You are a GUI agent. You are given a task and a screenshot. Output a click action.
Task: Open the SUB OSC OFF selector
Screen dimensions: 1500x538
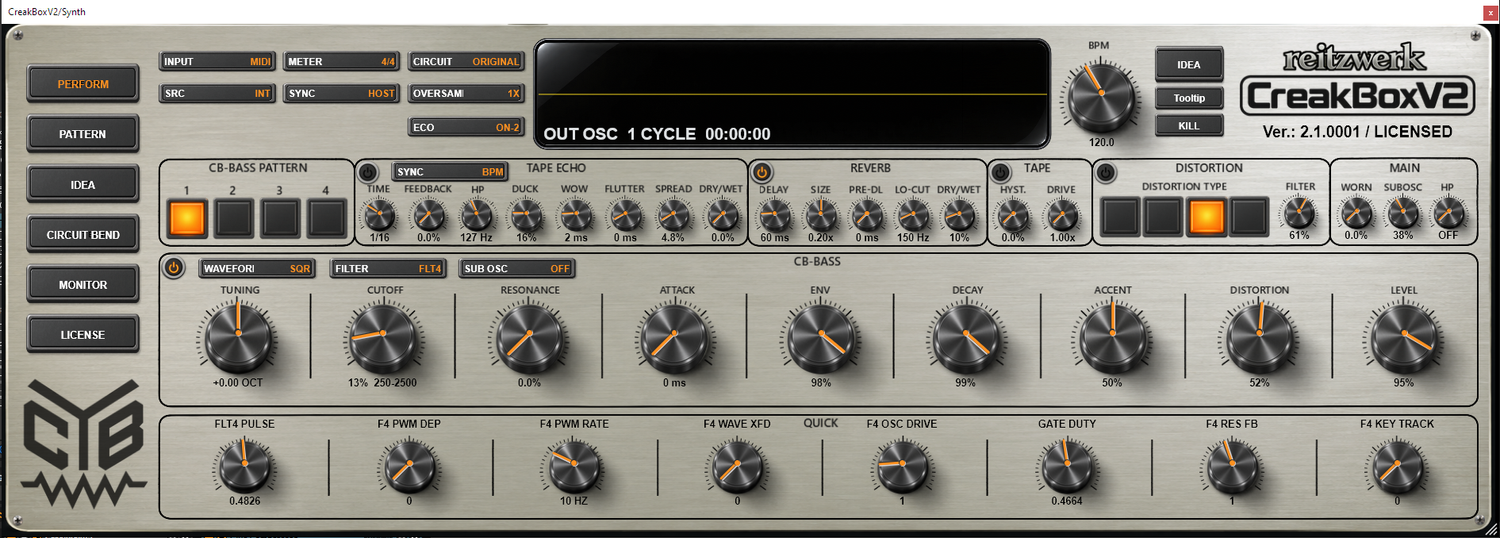click(x=517, y=268)
